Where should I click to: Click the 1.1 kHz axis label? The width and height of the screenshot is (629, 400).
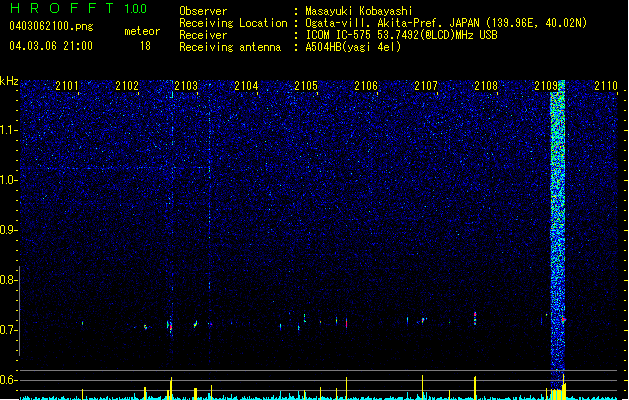tap(8, 130)
